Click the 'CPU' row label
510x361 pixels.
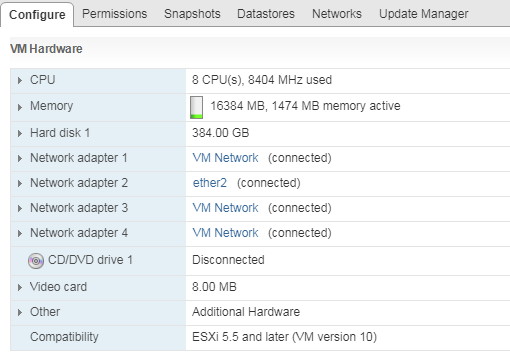(42, 80)
